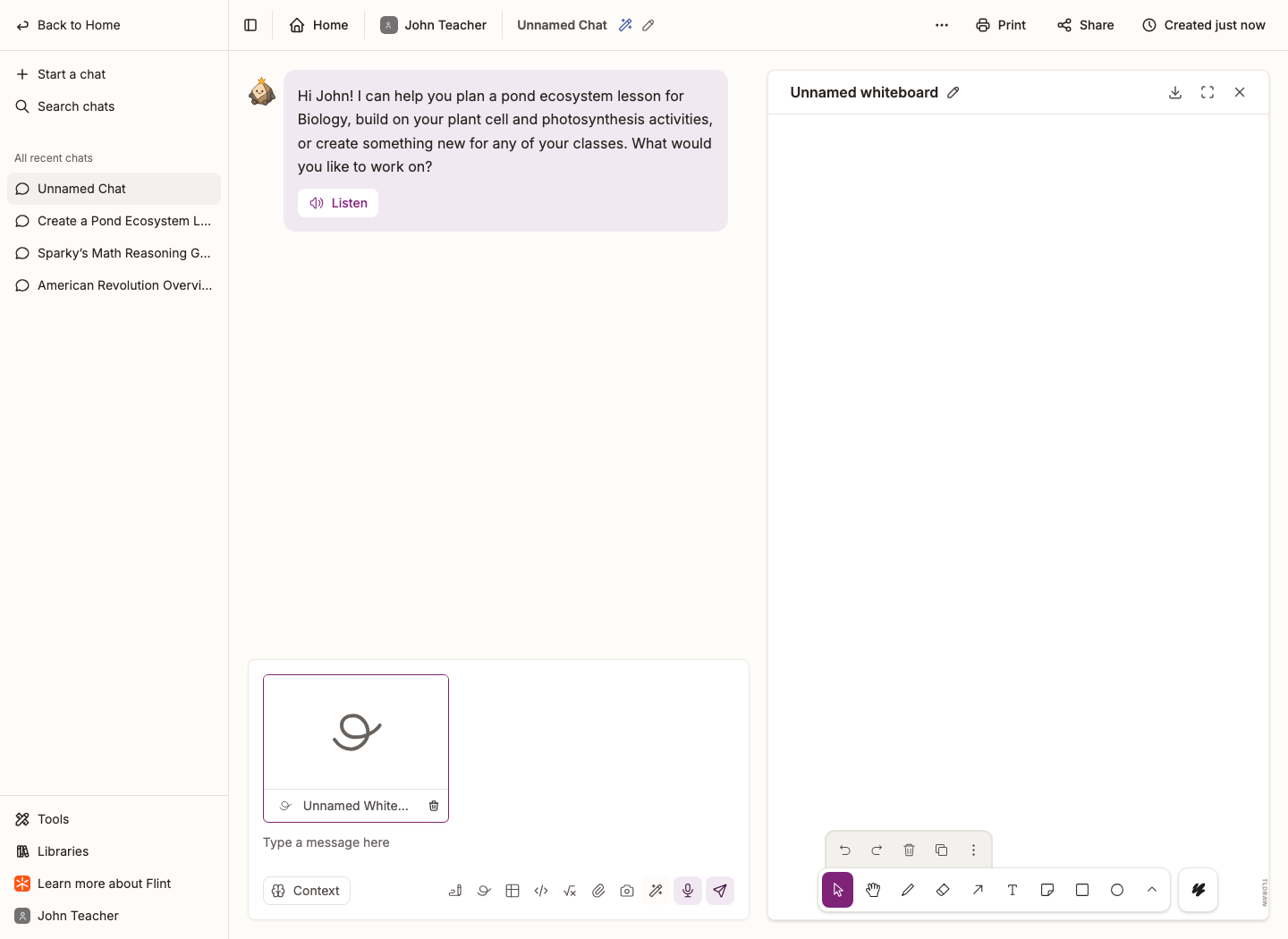Select the sticky note tool

1047,890
